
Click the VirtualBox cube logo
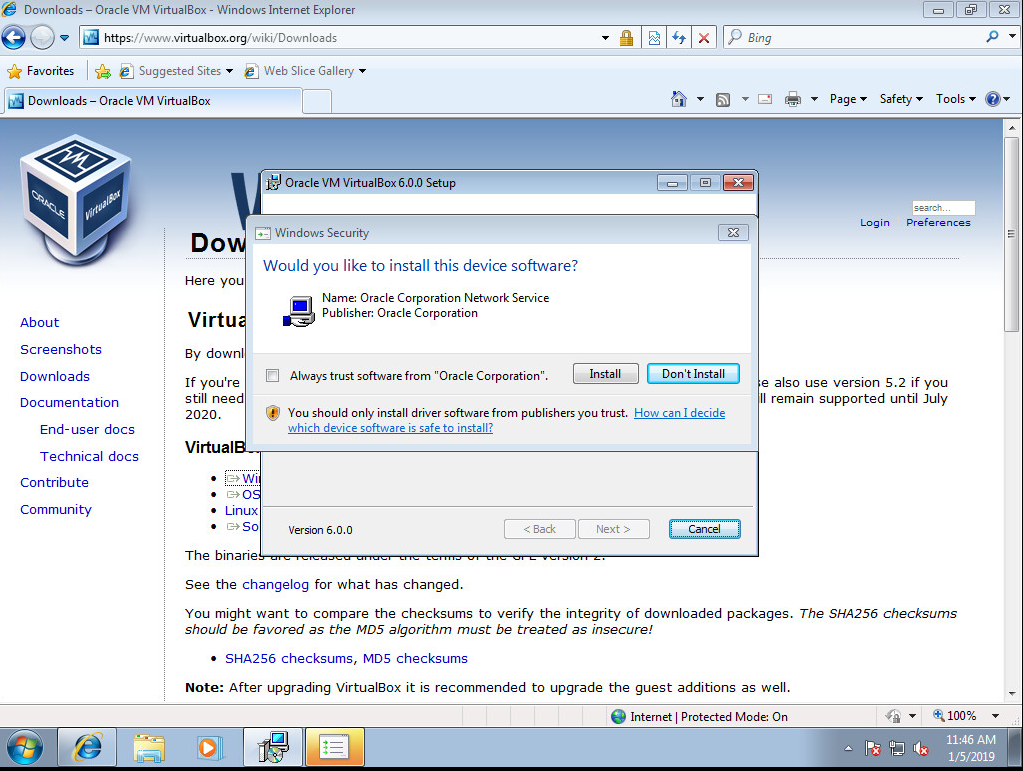pos(75,199)
